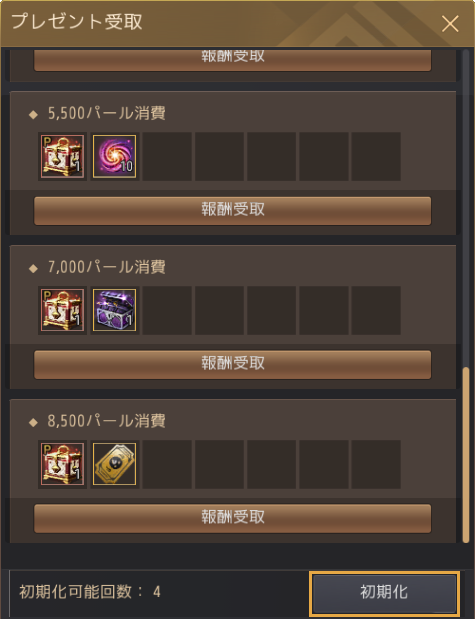Click the red treasure box in 5,500 pearl tier
Image resolution: width=475 pixels, height=619 pixels.
62,156
